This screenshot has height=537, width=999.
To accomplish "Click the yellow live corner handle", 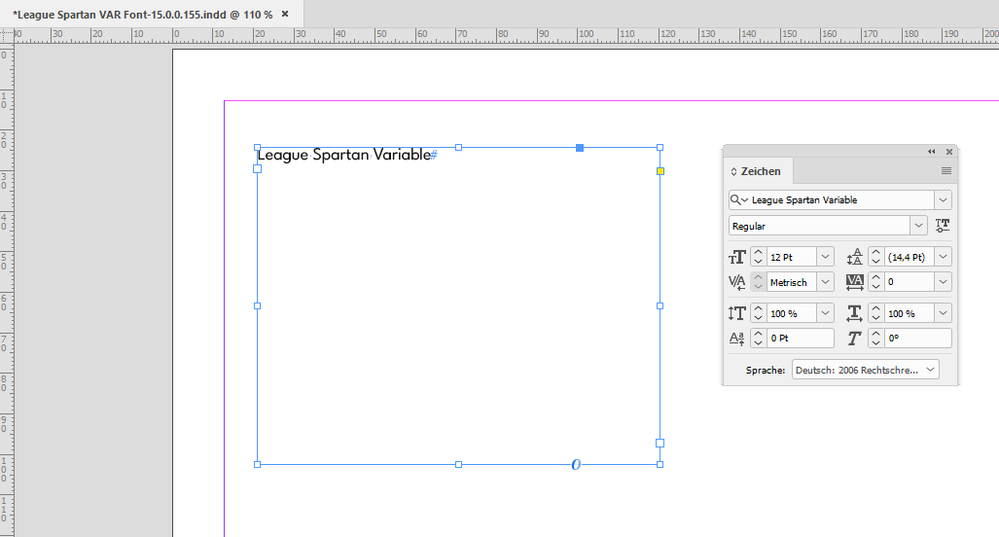I will point(660,171).
